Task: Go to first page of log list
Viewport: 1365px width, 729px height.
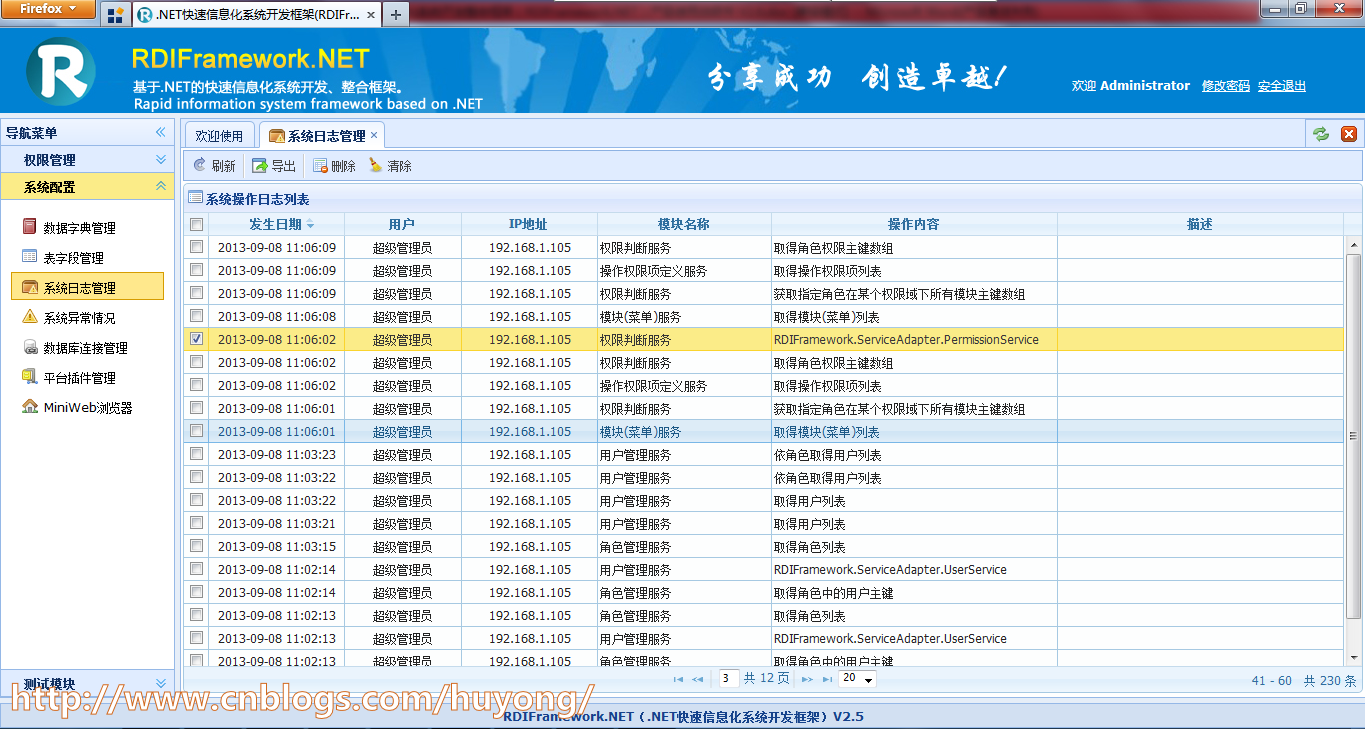Action: click(x=678, y=679)
